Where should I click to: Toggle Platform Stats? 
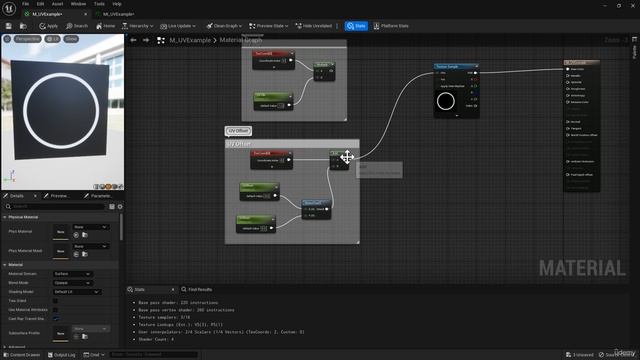[391, 26]
